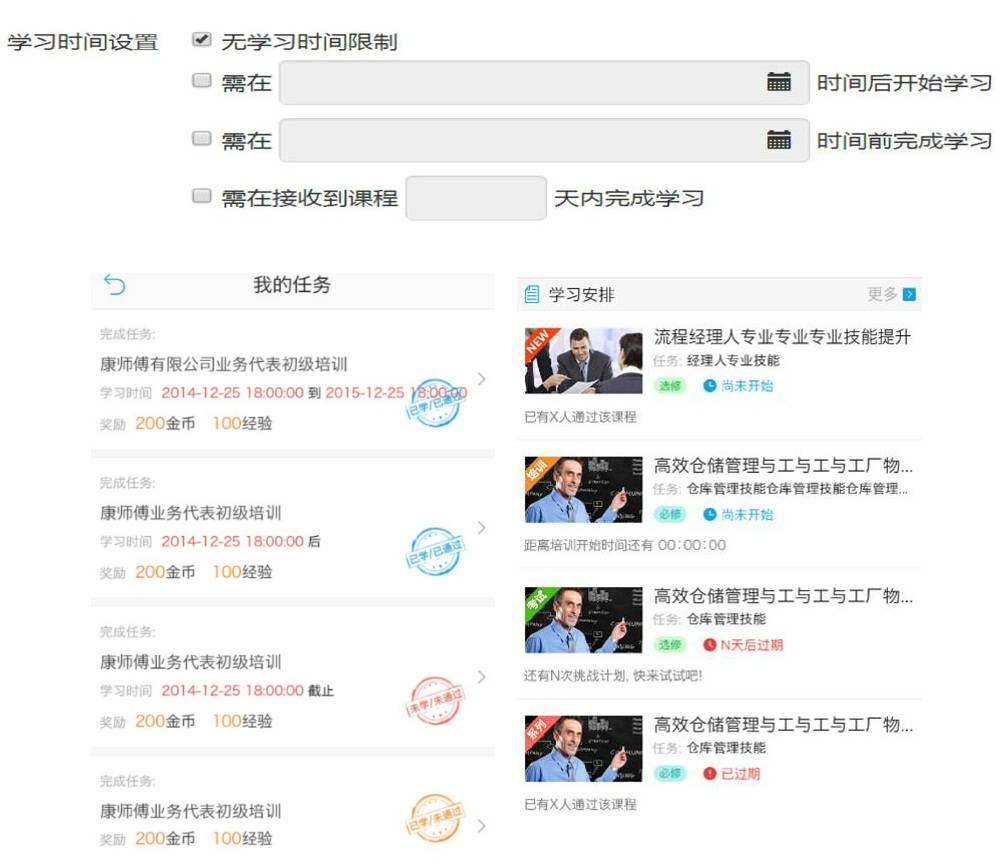
Task: Click the 更多 link in 学习安排
Action: (882, 295)
